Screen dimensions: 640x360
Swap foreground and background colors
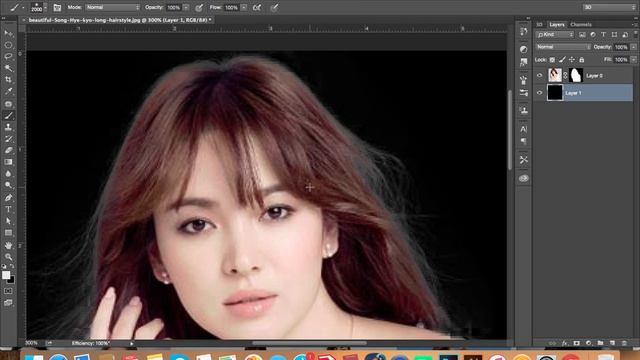pyautogui.click(x=12, y=267)
